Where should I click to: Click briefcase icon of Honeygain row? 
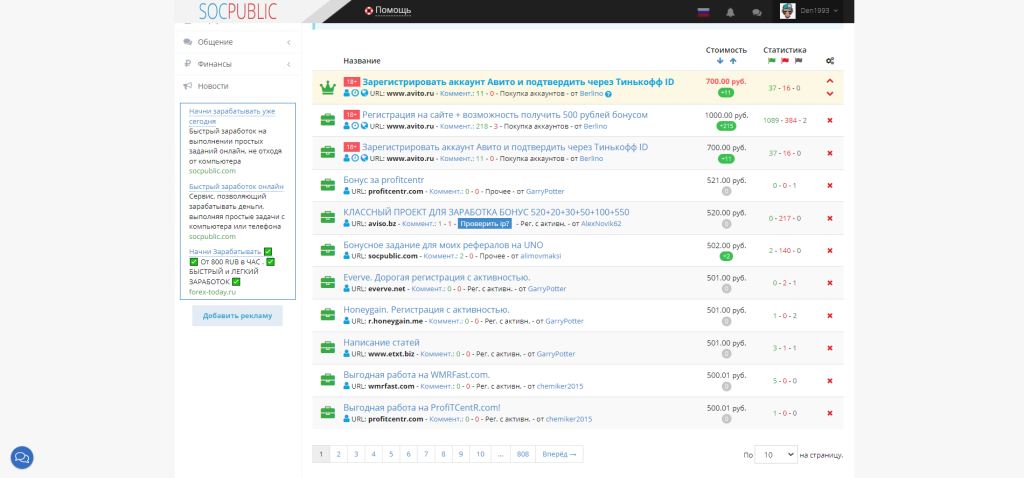point(327,315)
